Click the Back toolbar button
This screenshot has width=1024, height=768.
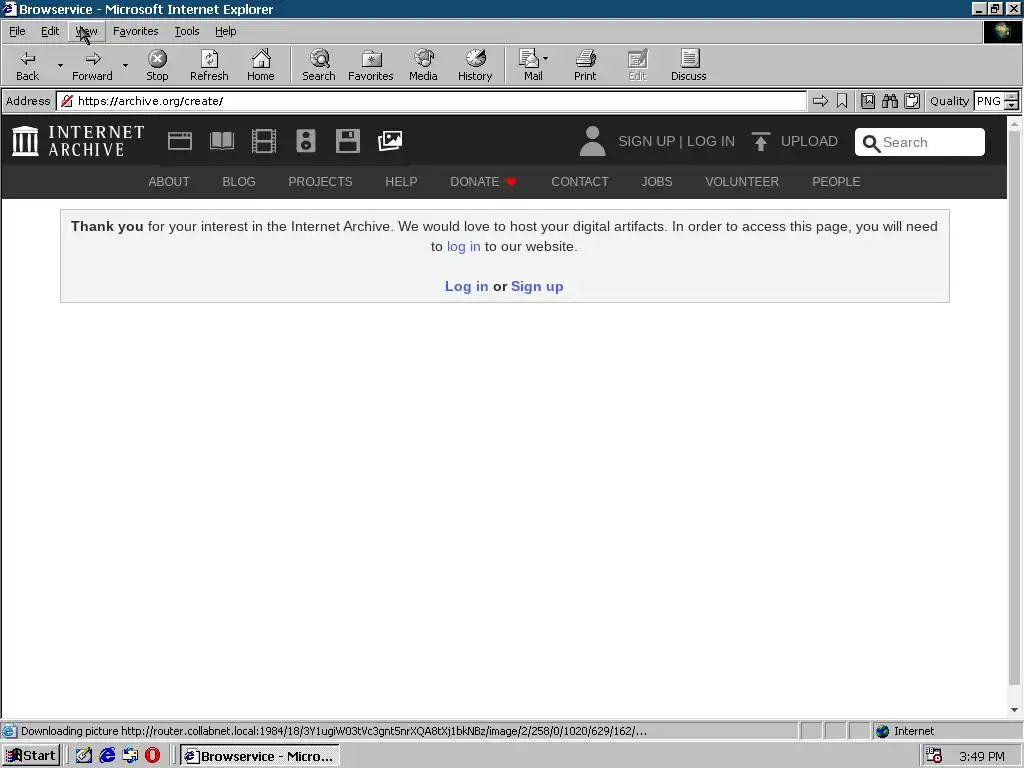pos(27,65)
